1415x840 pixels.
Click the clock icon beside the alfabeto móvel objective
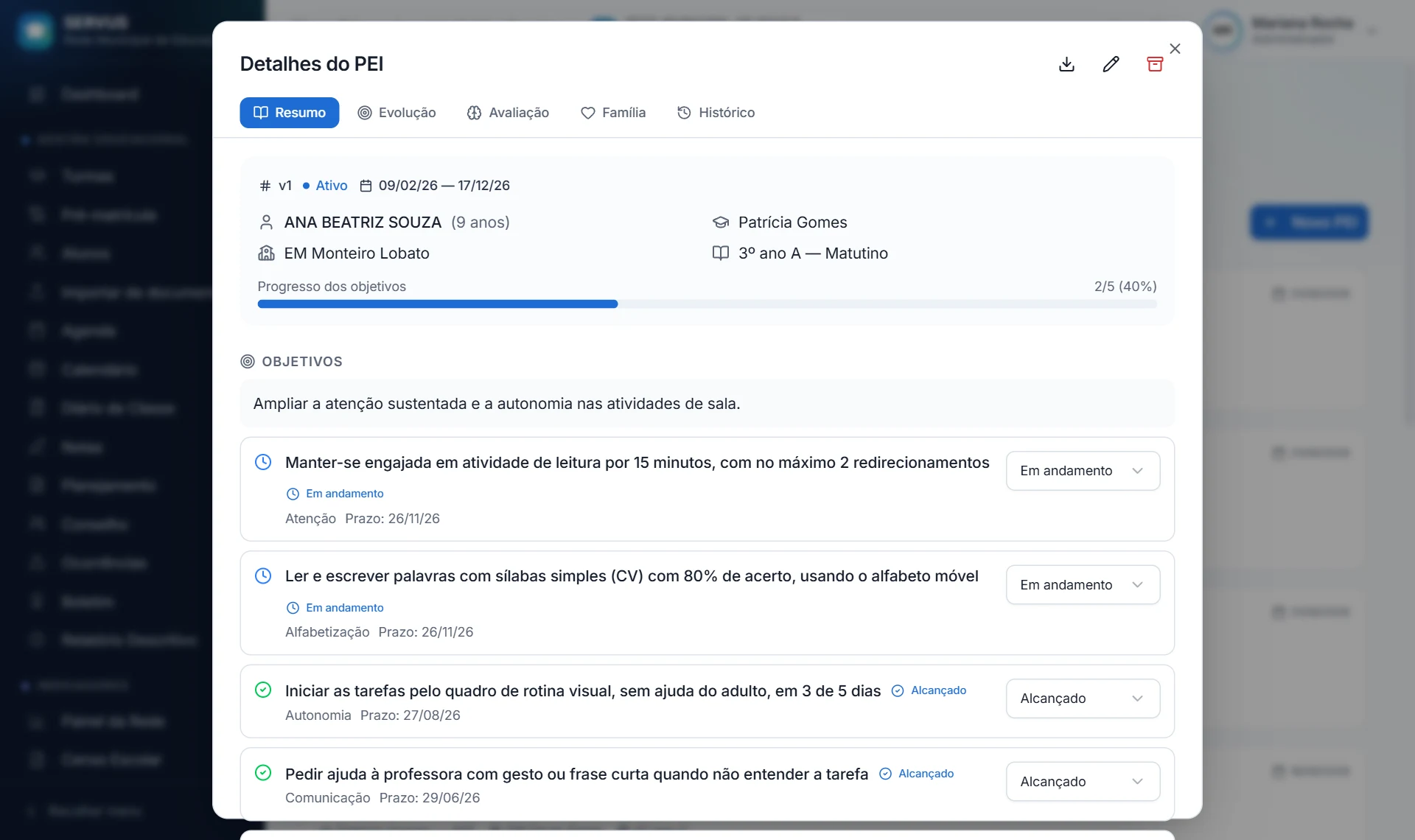point(263,575)
